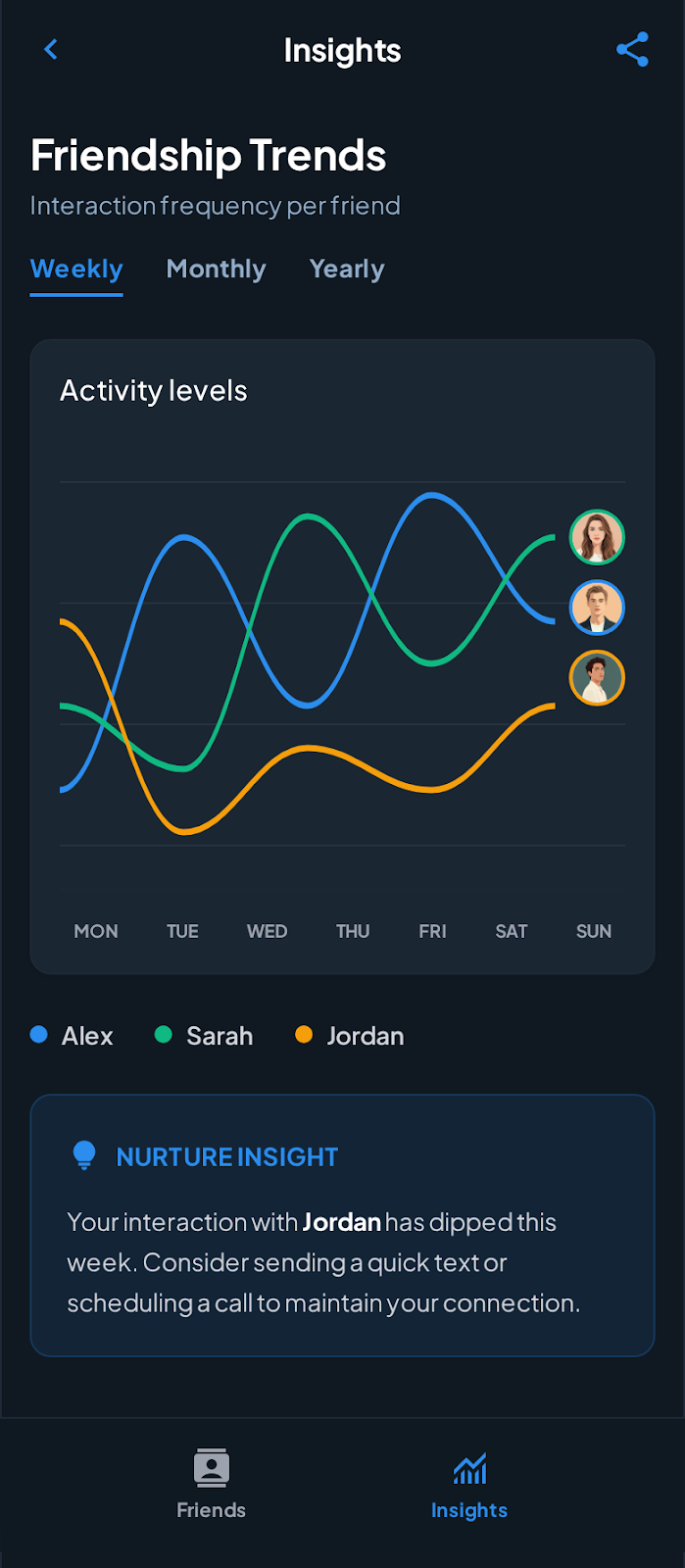The width and height of the screenshot is (685, 1568).
Task: Tap the Friends label in bottom navigation
Action: click(211, 1509)
